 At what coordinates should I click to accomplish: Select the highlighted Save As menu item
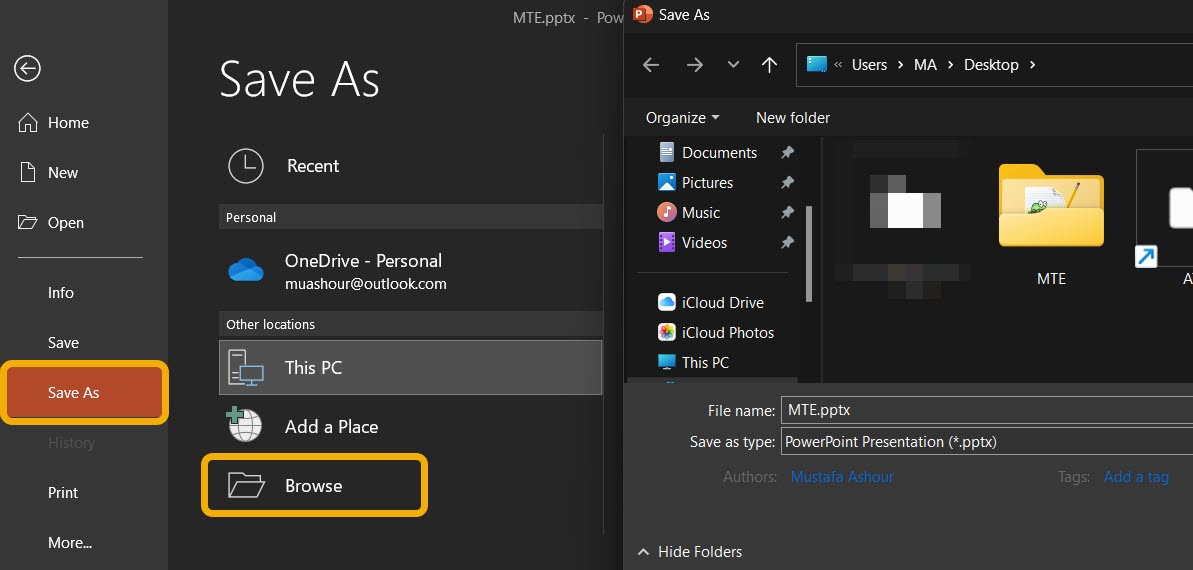pos(84,393)
